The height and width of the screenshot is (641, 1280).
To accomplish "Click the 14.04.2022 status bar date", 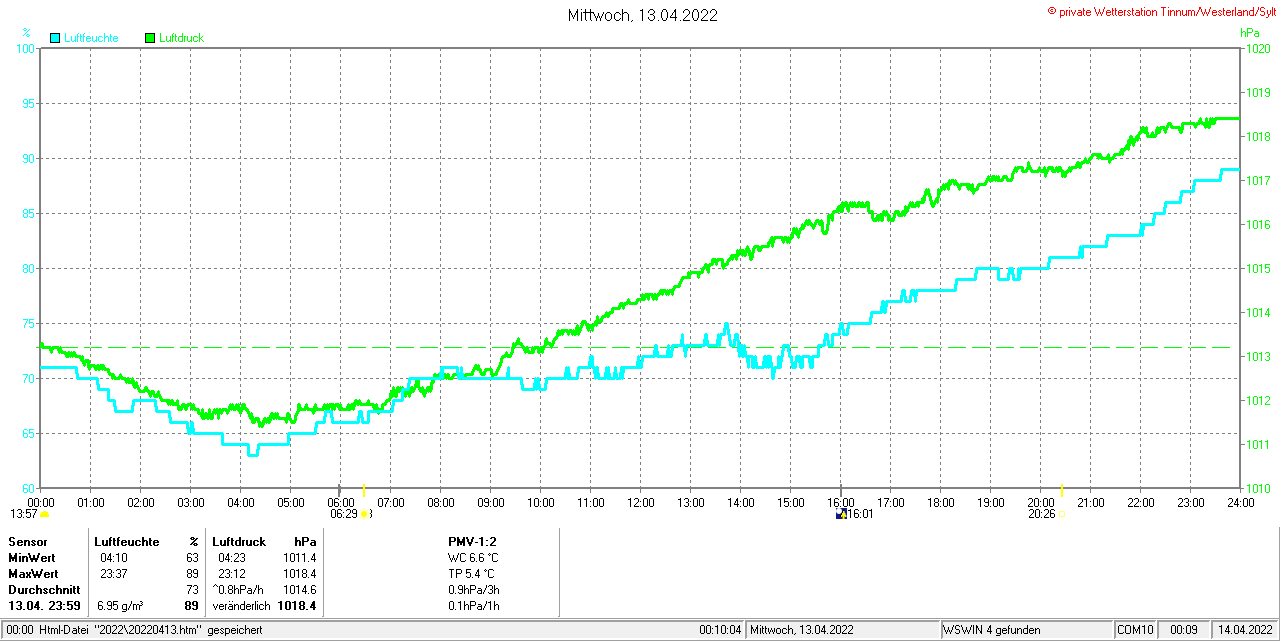I will (x=1243, y=630).
